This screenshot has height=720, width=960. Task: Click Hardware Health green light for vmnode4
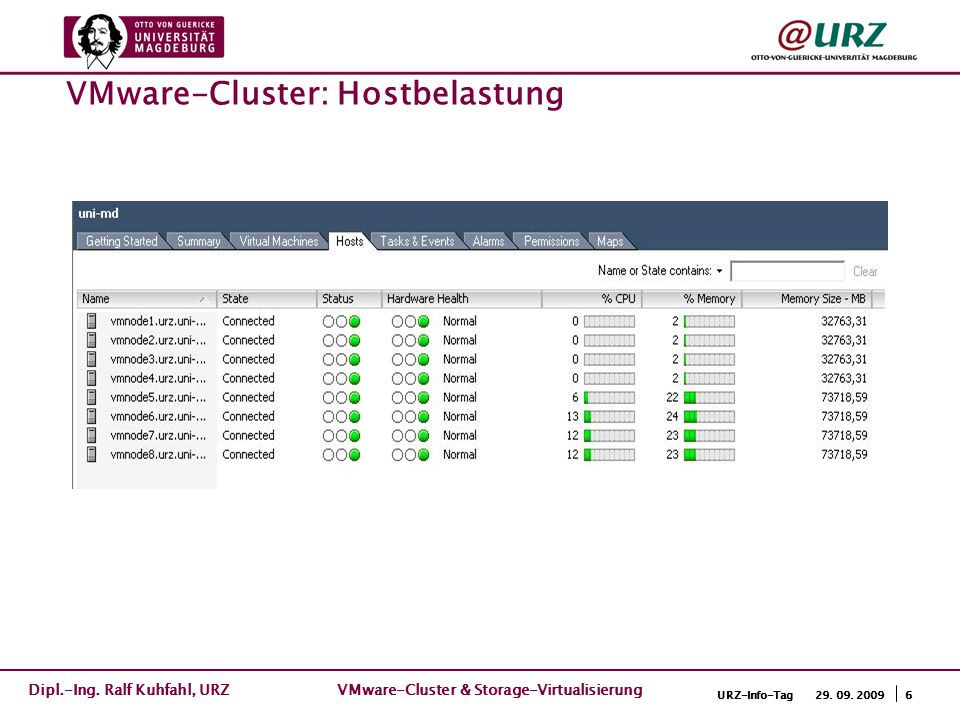click(423, 378)
